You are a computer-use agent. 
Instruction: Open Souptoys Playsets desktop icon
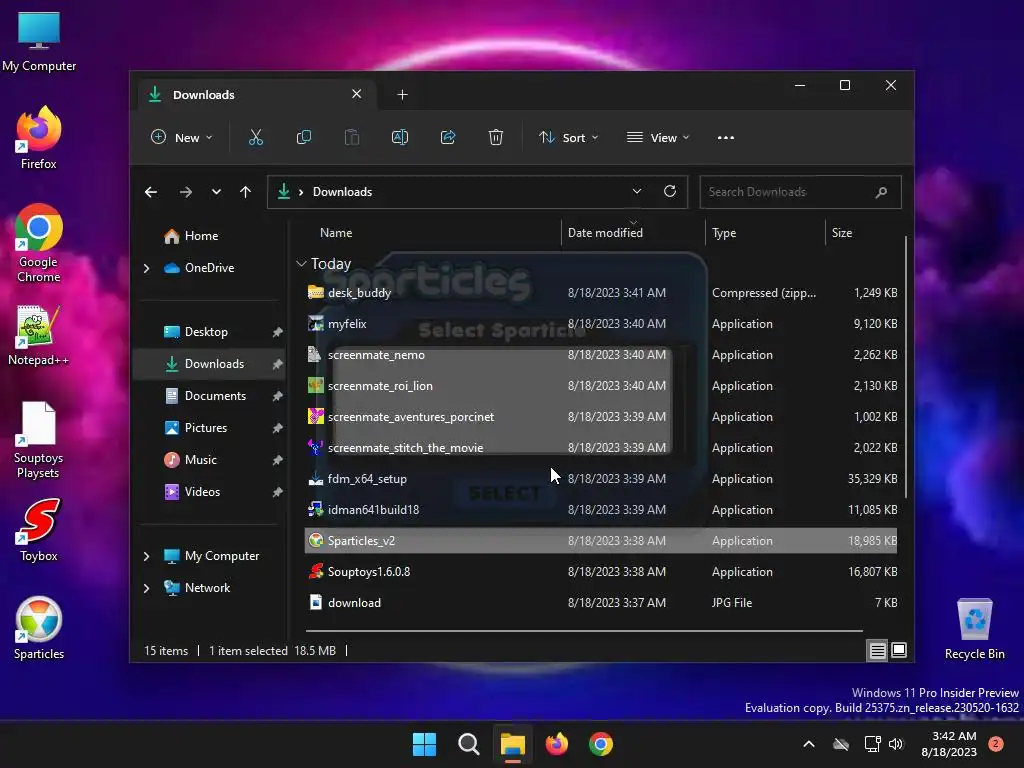coord(39,440)
